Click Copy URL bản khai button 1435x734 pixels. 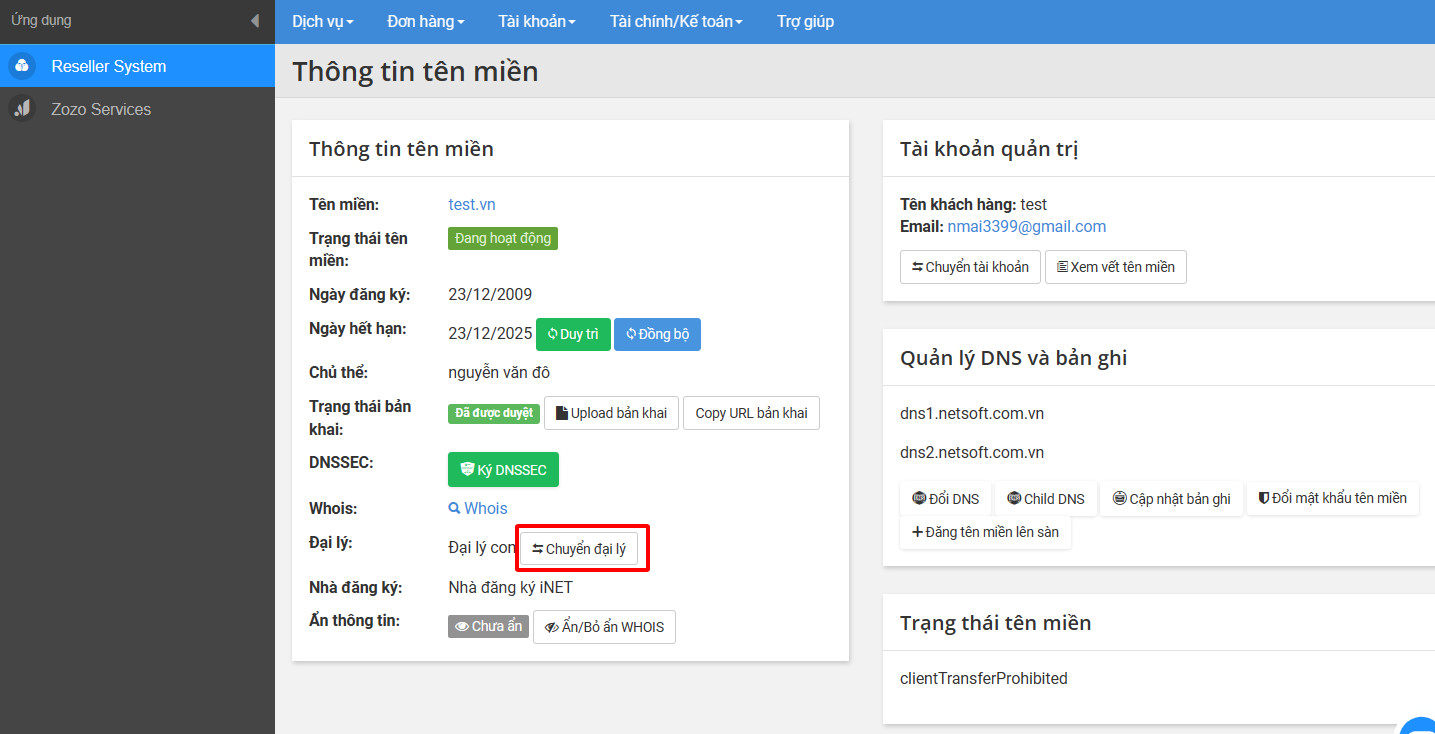pos(751,413)
